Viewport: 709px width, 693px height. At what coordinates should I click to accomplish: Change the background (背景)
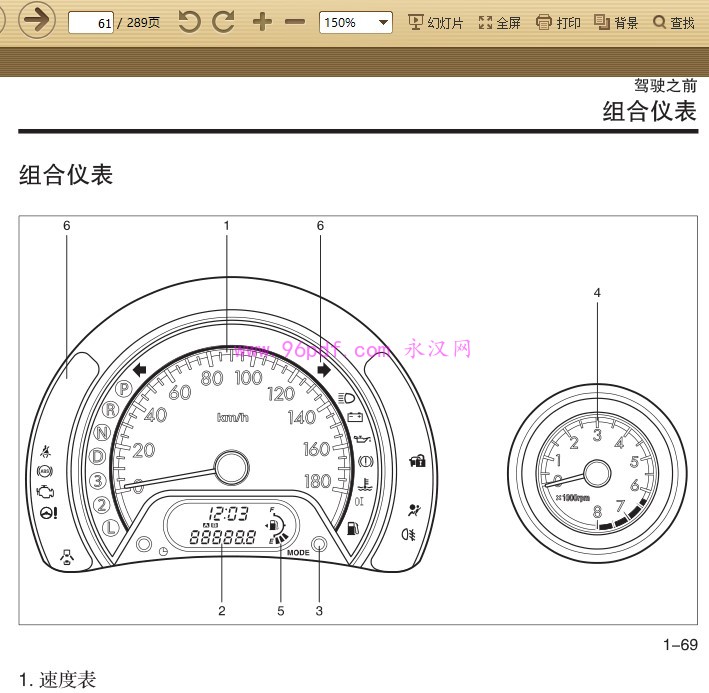616,22
